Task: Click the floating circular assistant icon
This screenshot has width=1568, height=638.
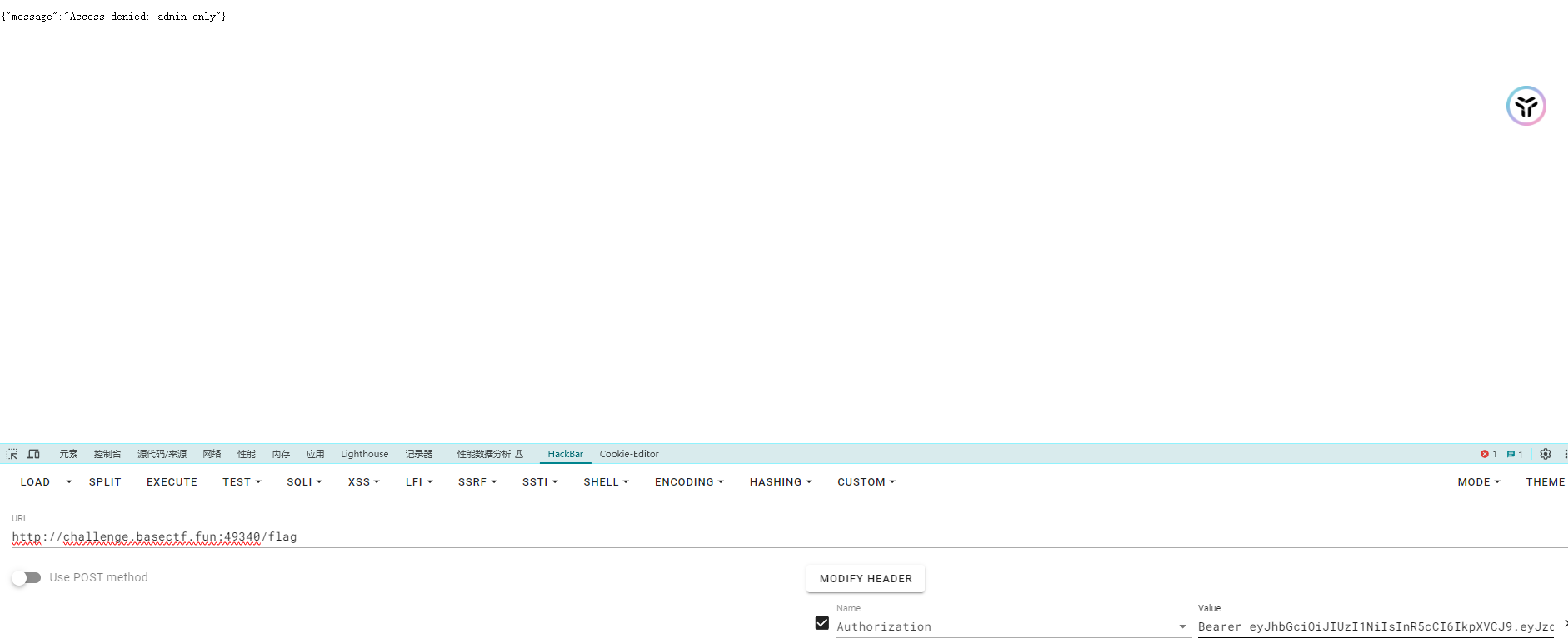Action: click(x=1526, y=106)
